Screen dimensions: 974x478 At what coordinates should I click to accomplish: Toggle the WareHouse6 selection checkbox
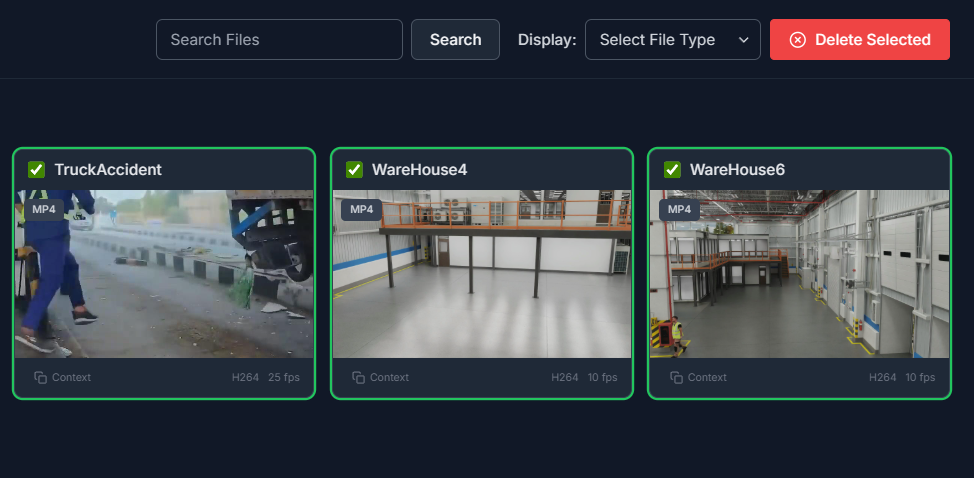coord(672,170)
